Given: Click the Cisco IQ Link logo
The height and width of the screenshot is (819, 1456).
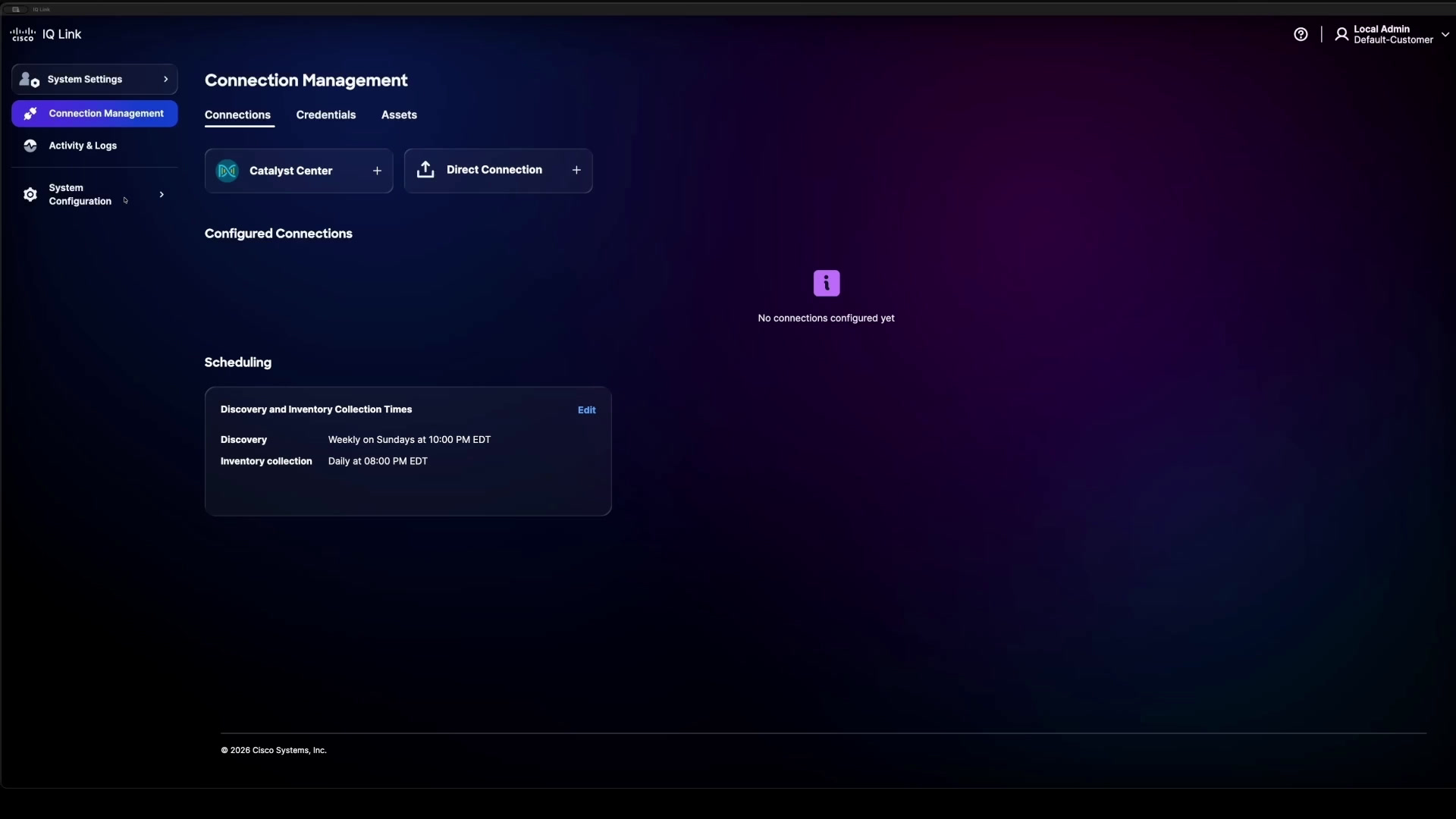Looking at the screenshot, I should 45,34.
